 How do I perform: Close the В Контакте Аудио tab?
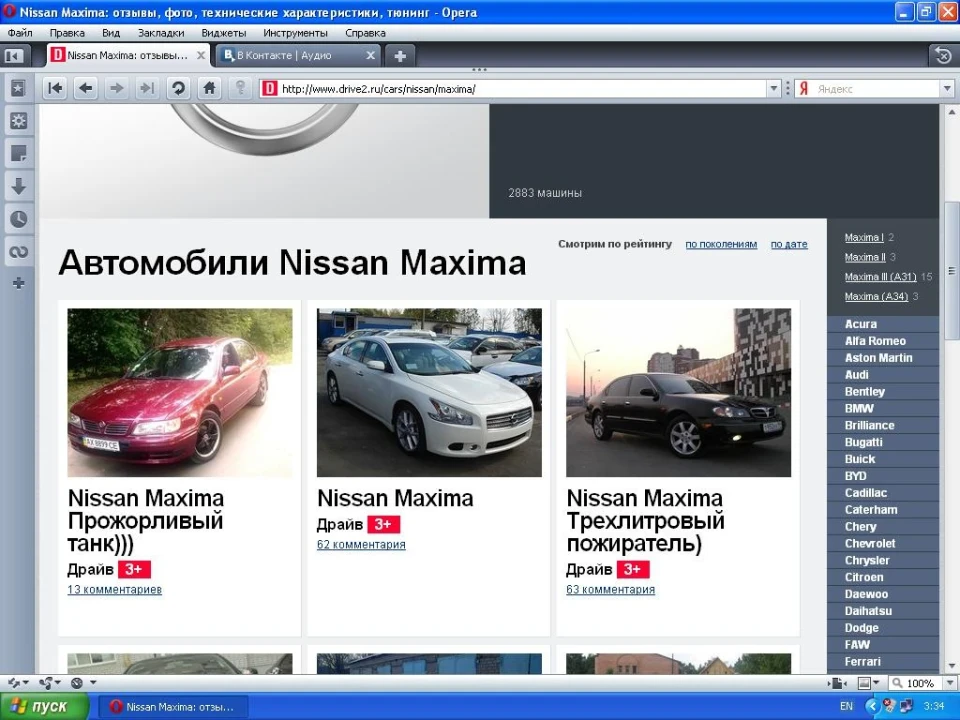(x=370, y=55)
